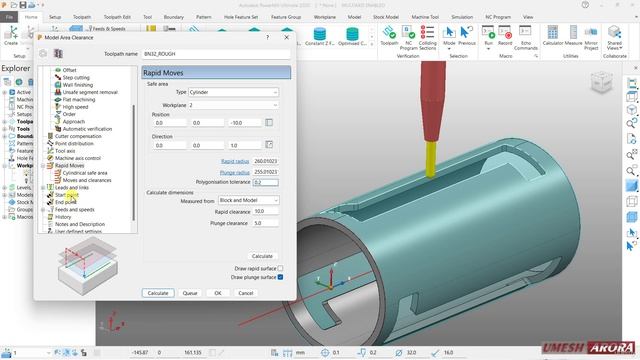Click the Open folder icon in quick access toolbar
The height and width of the screenshot is (360, 640).
[x=14, y=5]
